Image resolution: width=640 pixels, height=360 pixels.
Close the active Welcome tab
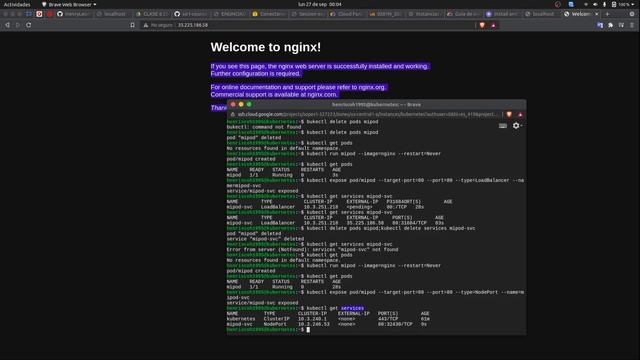coord(596,14)
